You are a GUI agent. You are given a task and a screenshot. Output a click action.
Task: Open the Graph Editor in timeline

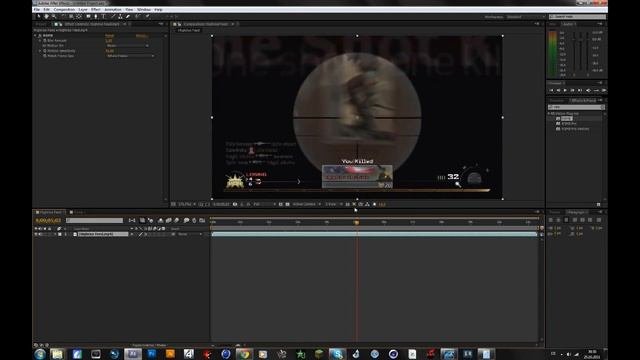tap(202, 220)
